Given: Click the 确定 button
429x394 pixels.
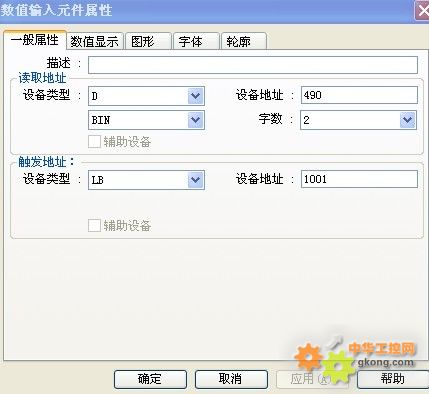Looking at the screenshot, I should click(x=150, y=379).
